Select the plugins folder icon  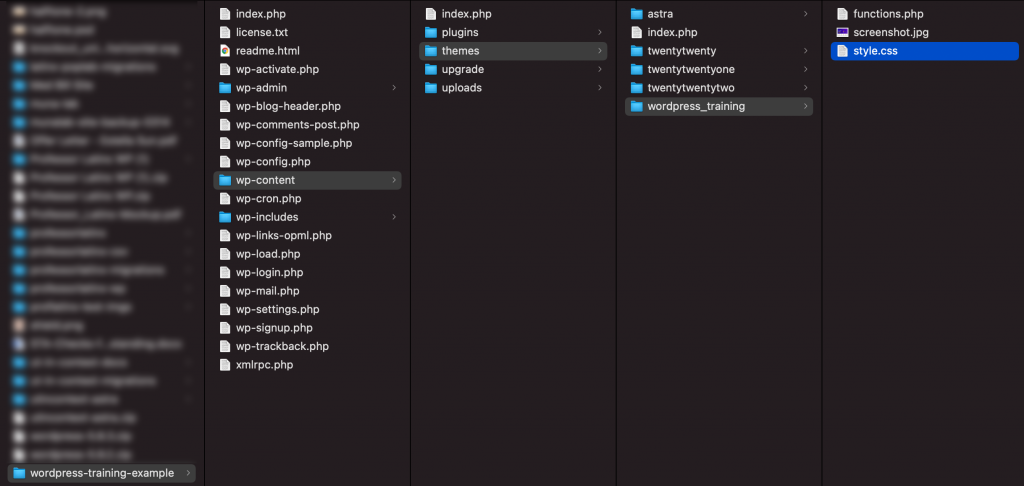click(430, 32)
